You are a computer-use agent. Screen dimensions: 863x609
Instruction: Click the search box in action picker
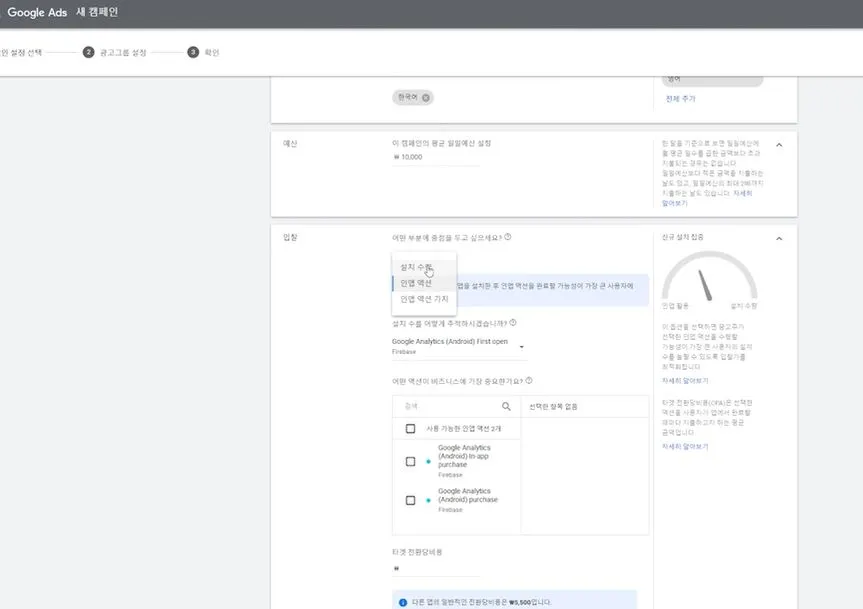449,406
